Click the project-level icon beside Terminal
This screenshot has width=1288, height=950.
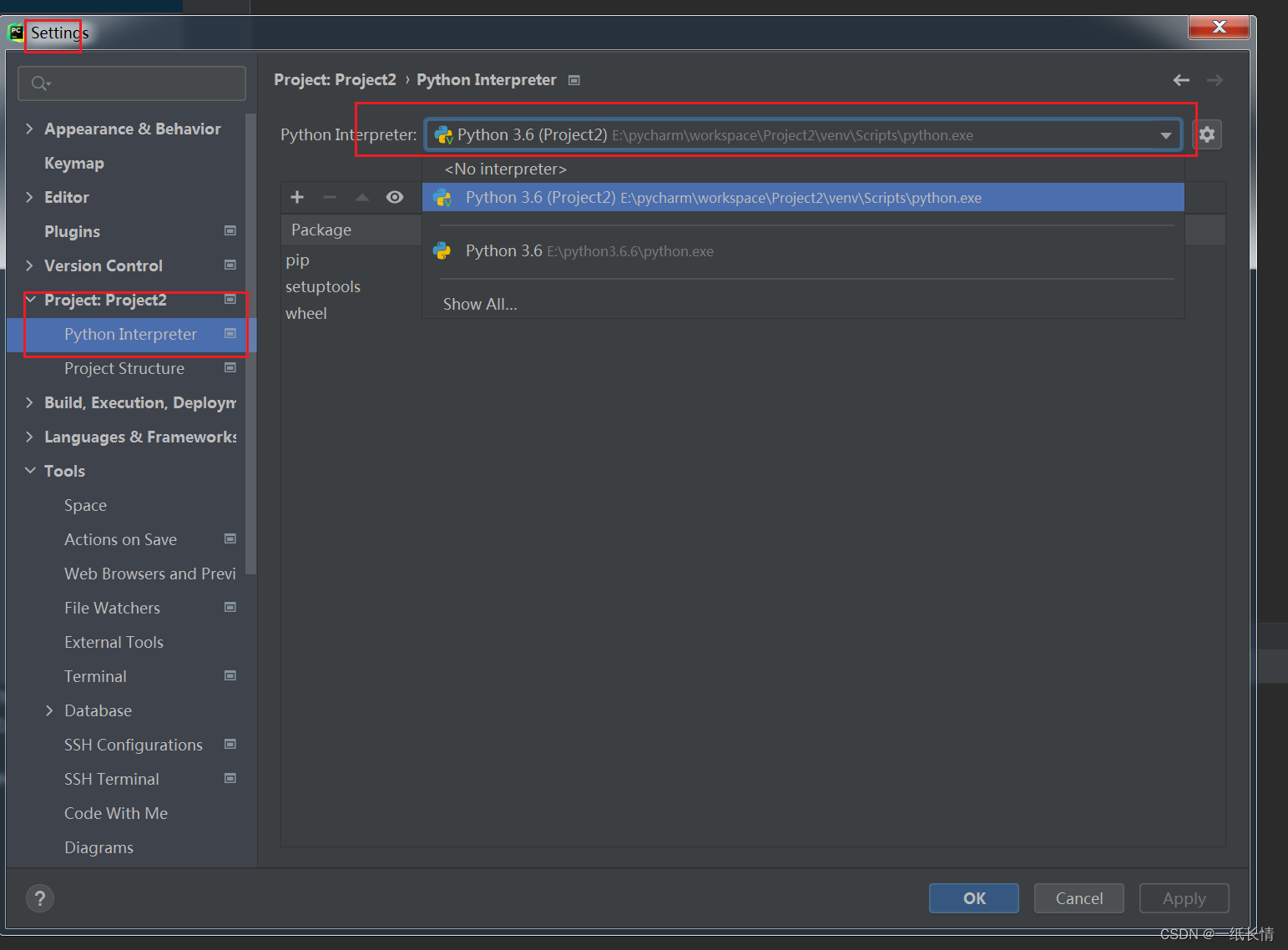coord(230,675)
